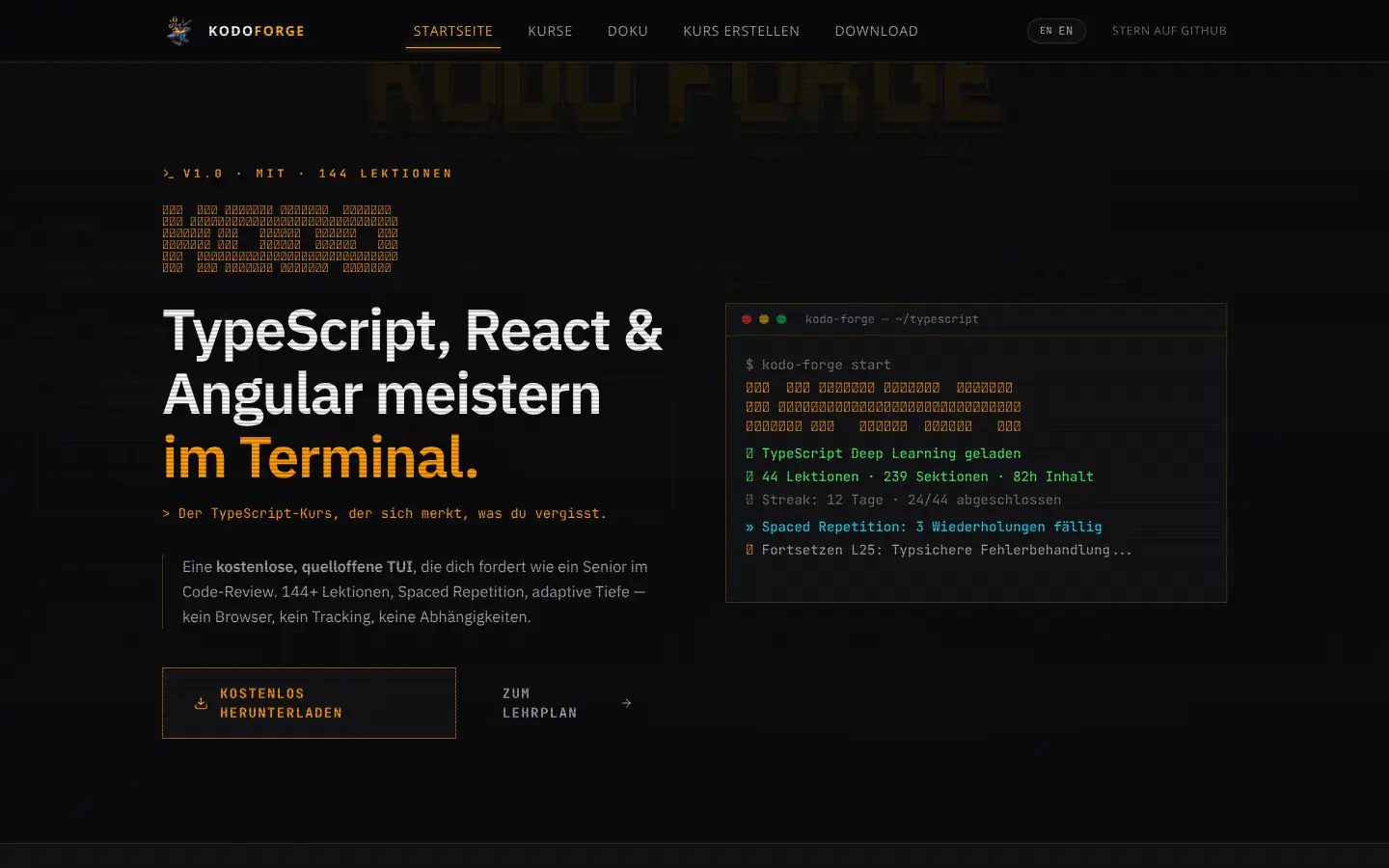The image size is (1389, 868).
Task: Open KURS ERSTELLEN in the navigation
Action: tap(741, 31)
